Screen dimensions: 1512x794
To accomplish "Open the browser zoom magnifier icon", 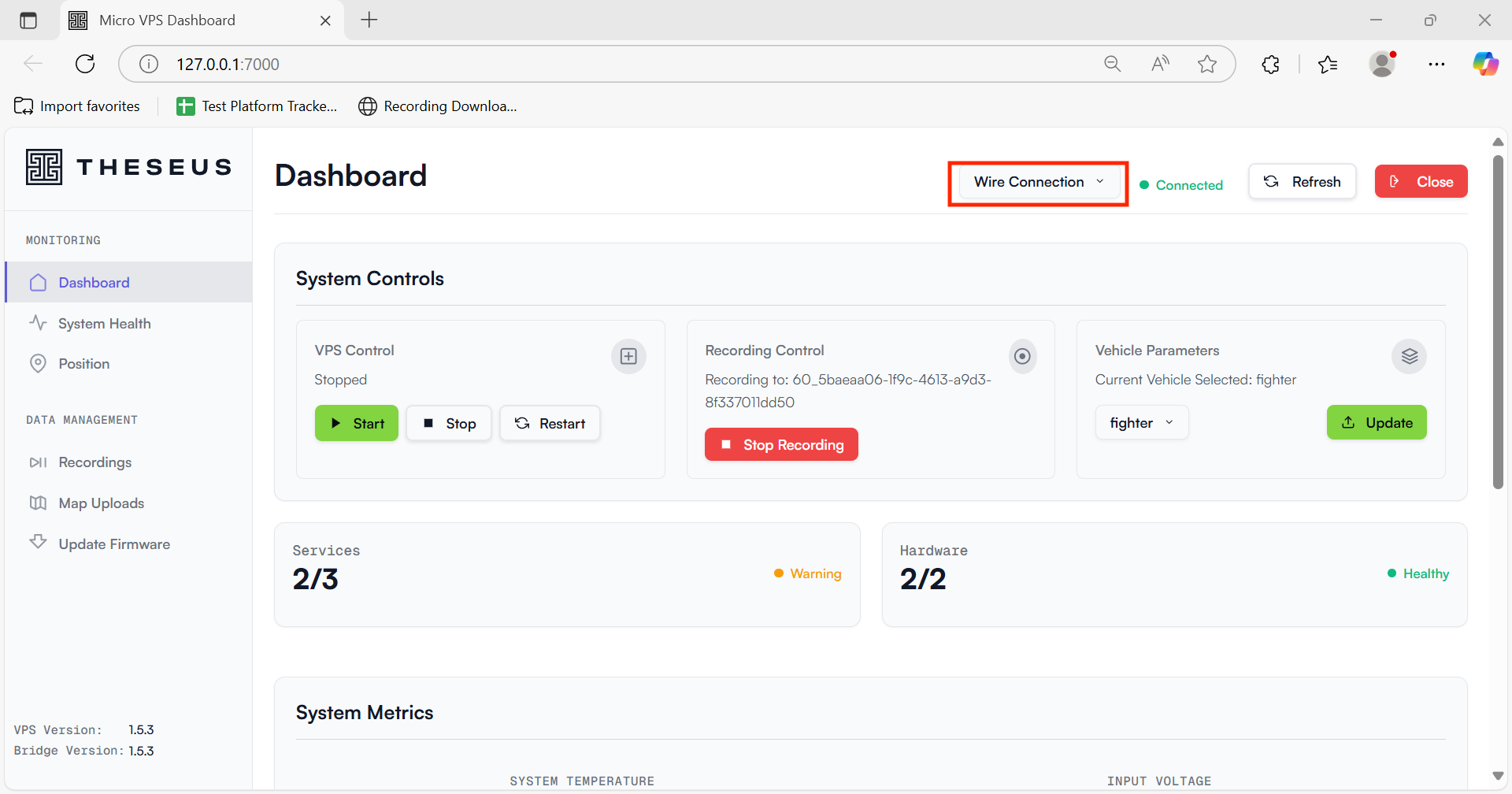I will (x=1112, y=65).
